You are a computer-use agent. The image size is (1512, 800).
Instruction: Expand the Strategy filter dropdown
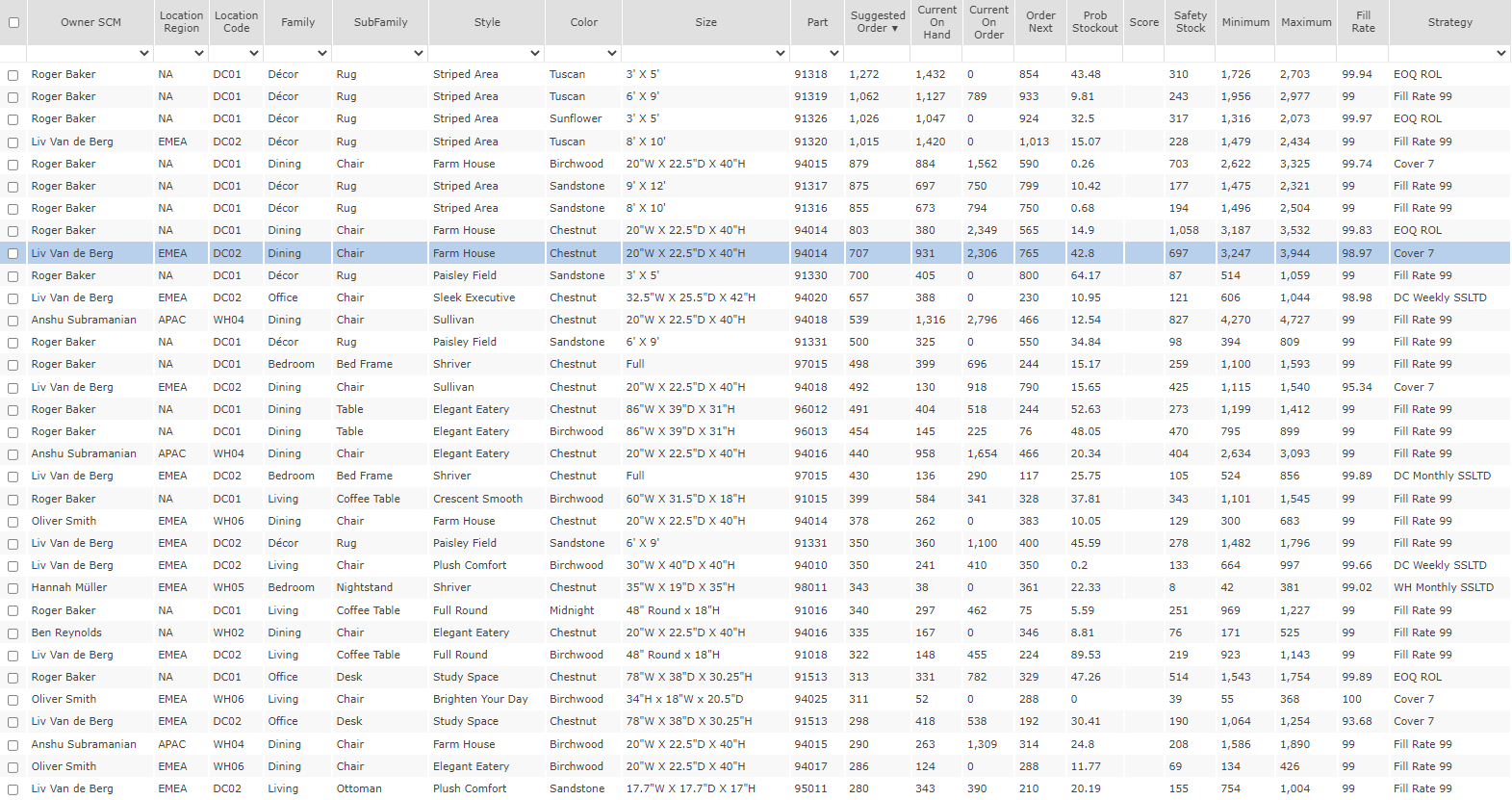pyautogui.click(x=1500, y=54)
